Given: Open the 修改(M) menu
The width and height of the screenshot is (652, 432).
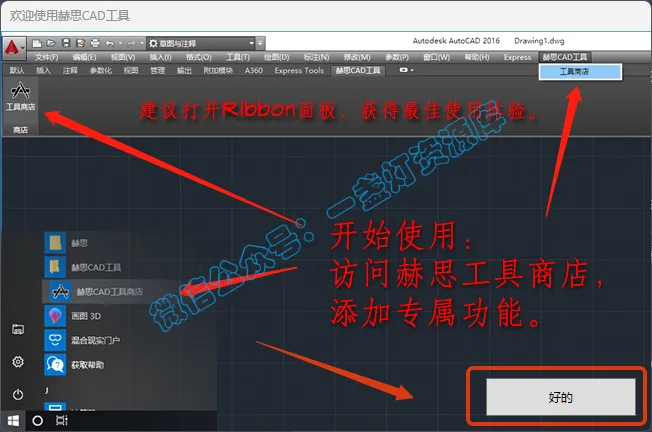Looking at the screenshot, I should [x=357, y=57].
